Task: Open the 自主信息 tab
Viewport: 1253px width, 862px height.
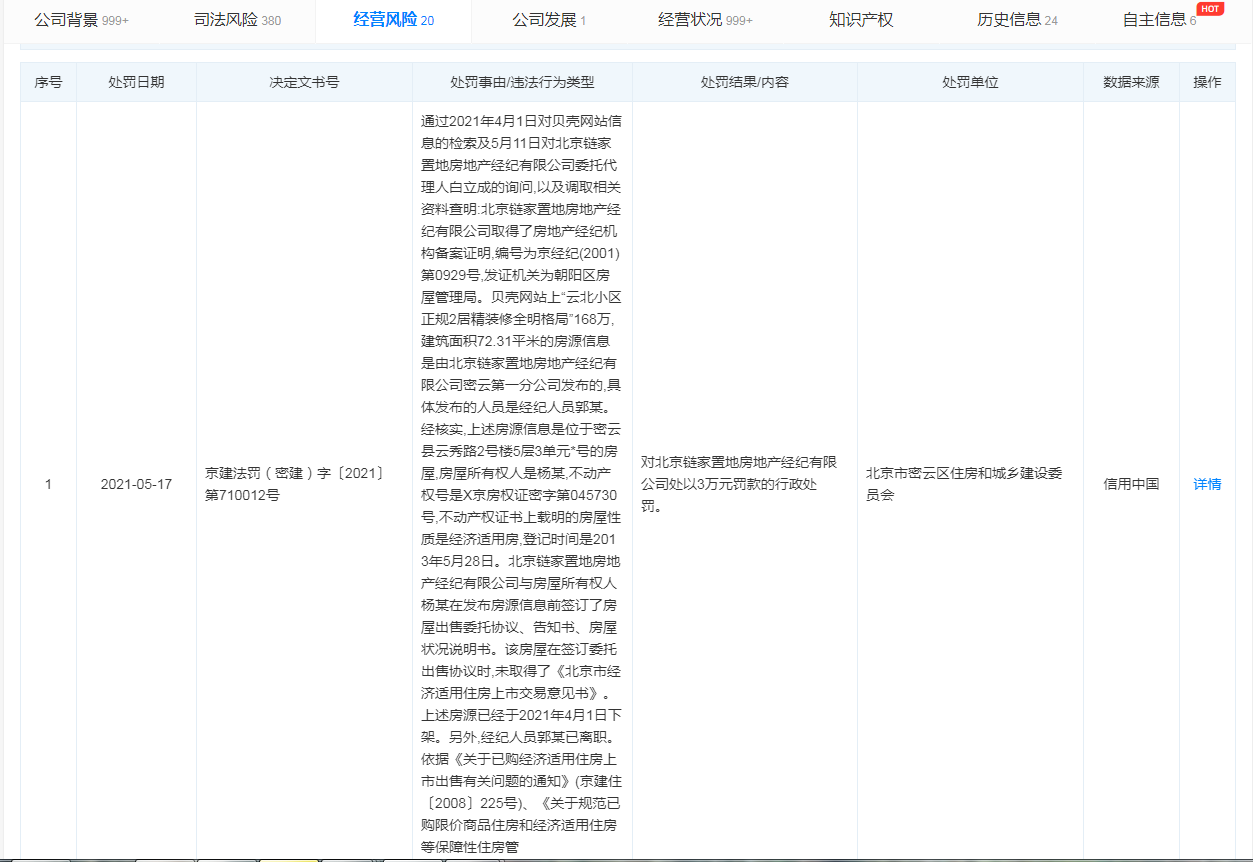Action: 1159,20
